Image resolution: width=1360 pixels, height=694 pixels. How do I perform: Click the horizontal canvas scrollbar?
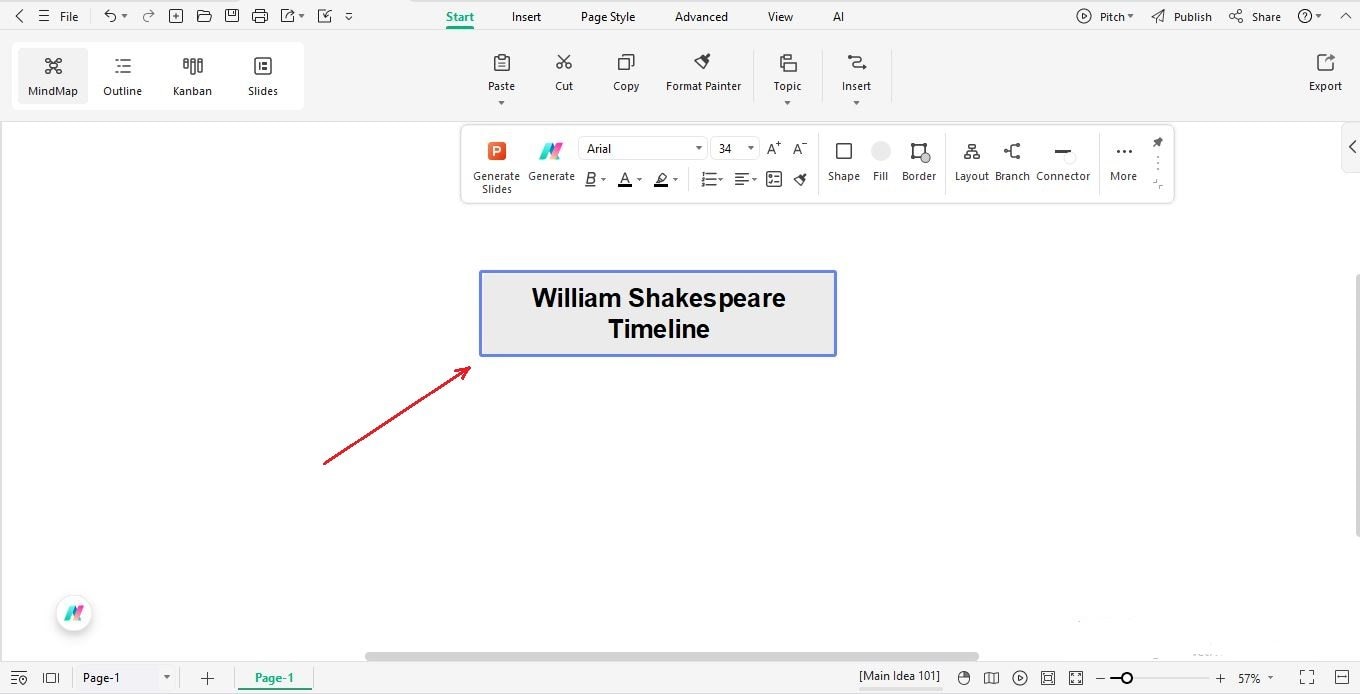click(671, 657)
